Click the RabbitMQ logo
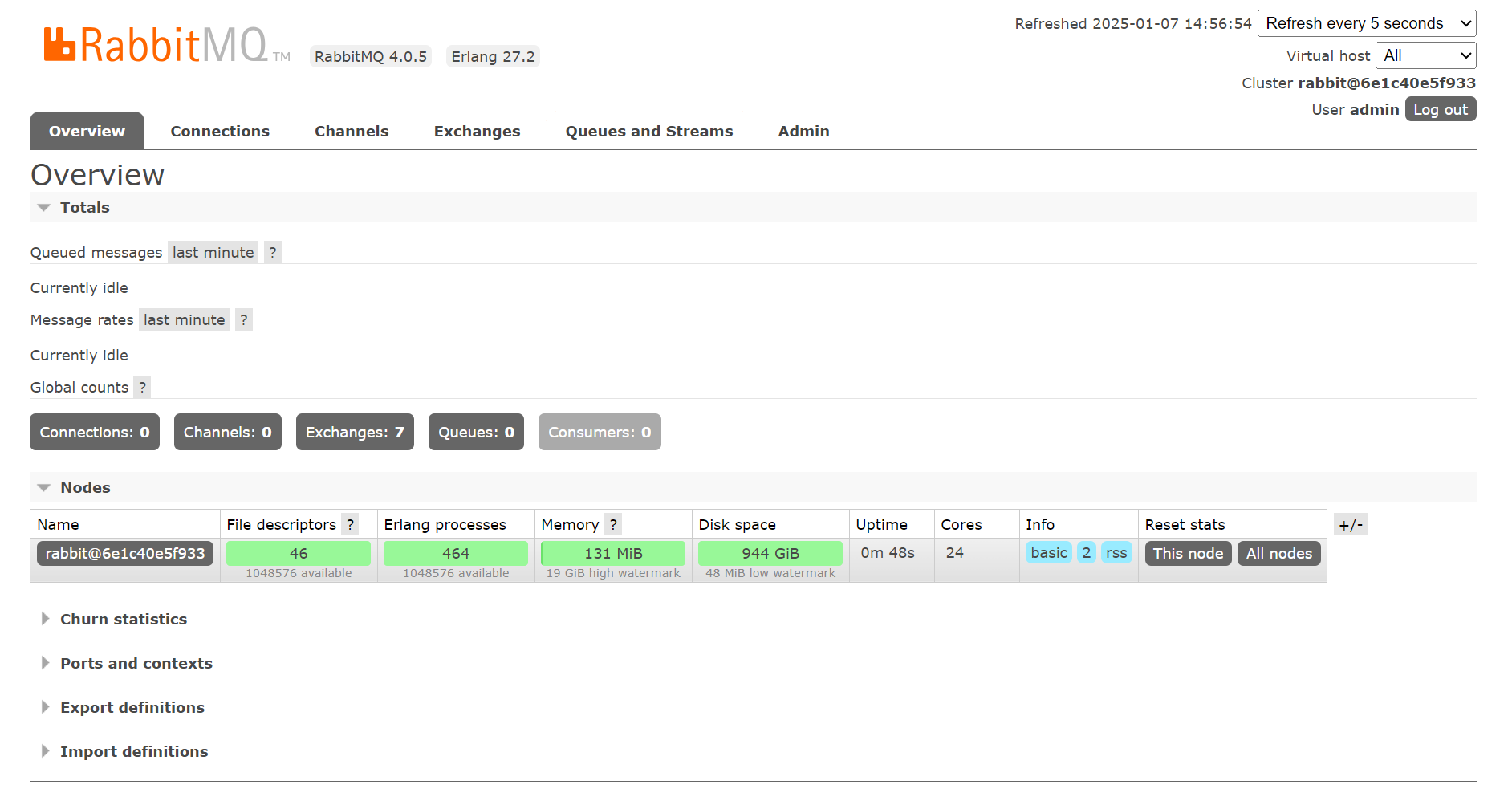The height and width of the screenshot is (785, 1512). coord(167,45)
